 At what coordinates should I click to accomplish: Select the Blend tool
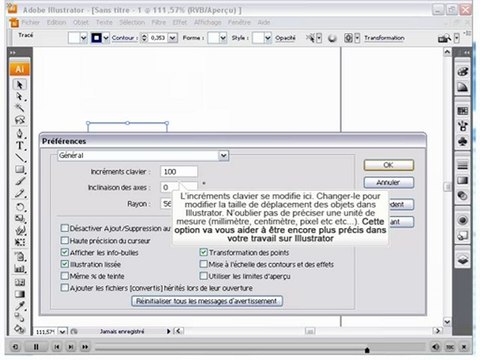(x=20, y=317)
